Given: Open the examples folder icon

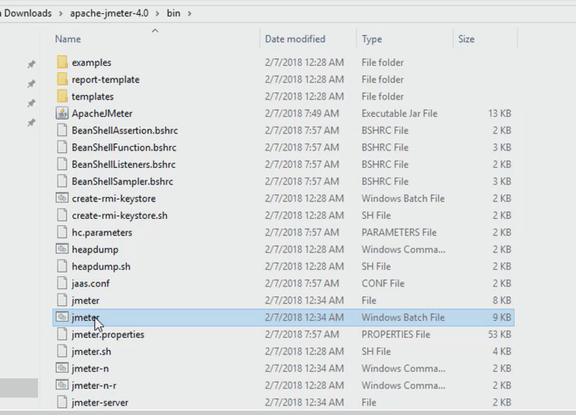Looking at the screenshot, I should [62, 62].
